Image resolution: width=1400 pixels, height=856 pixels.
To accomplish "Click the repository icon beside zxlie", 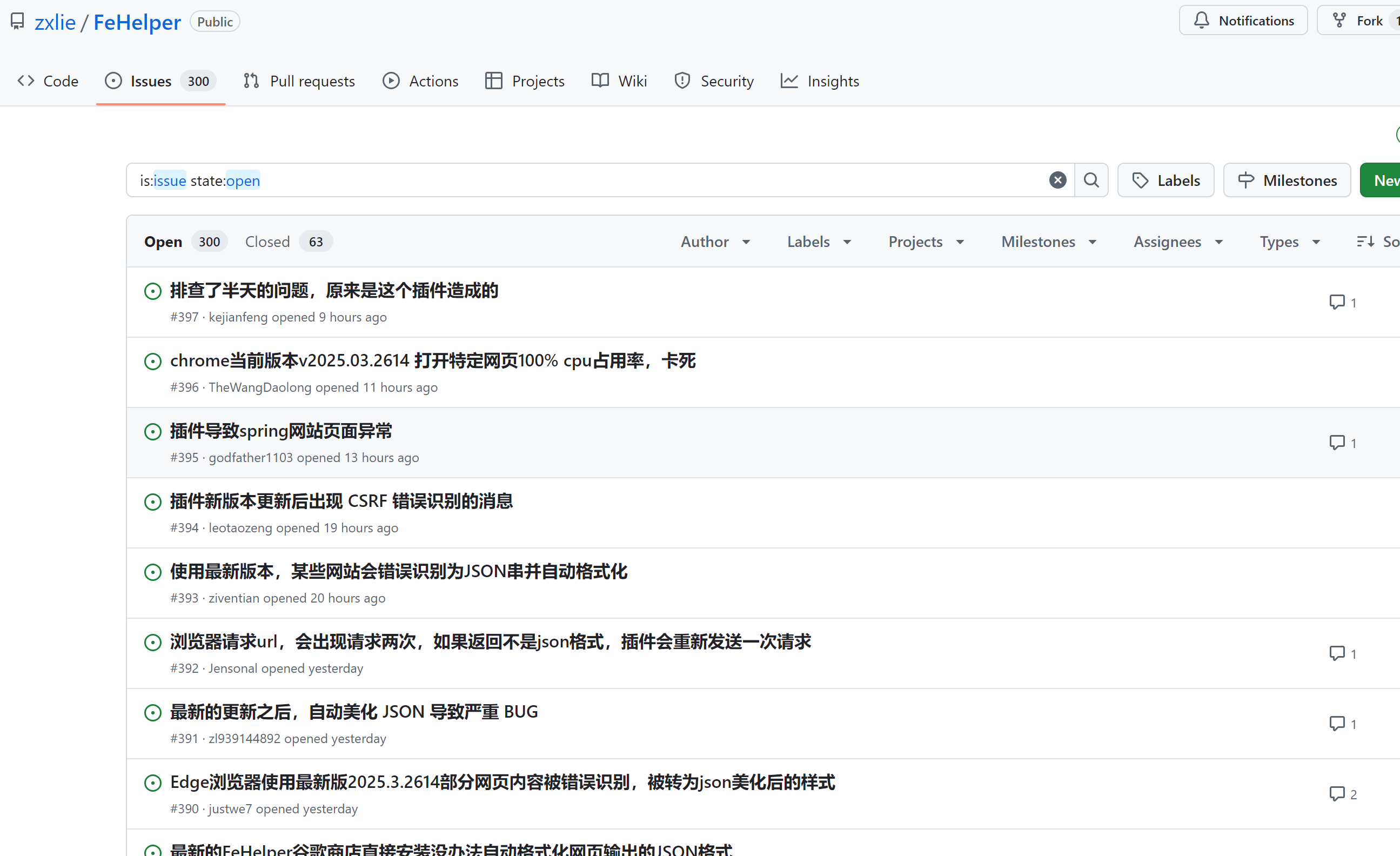I will click(x=18, y=22).
